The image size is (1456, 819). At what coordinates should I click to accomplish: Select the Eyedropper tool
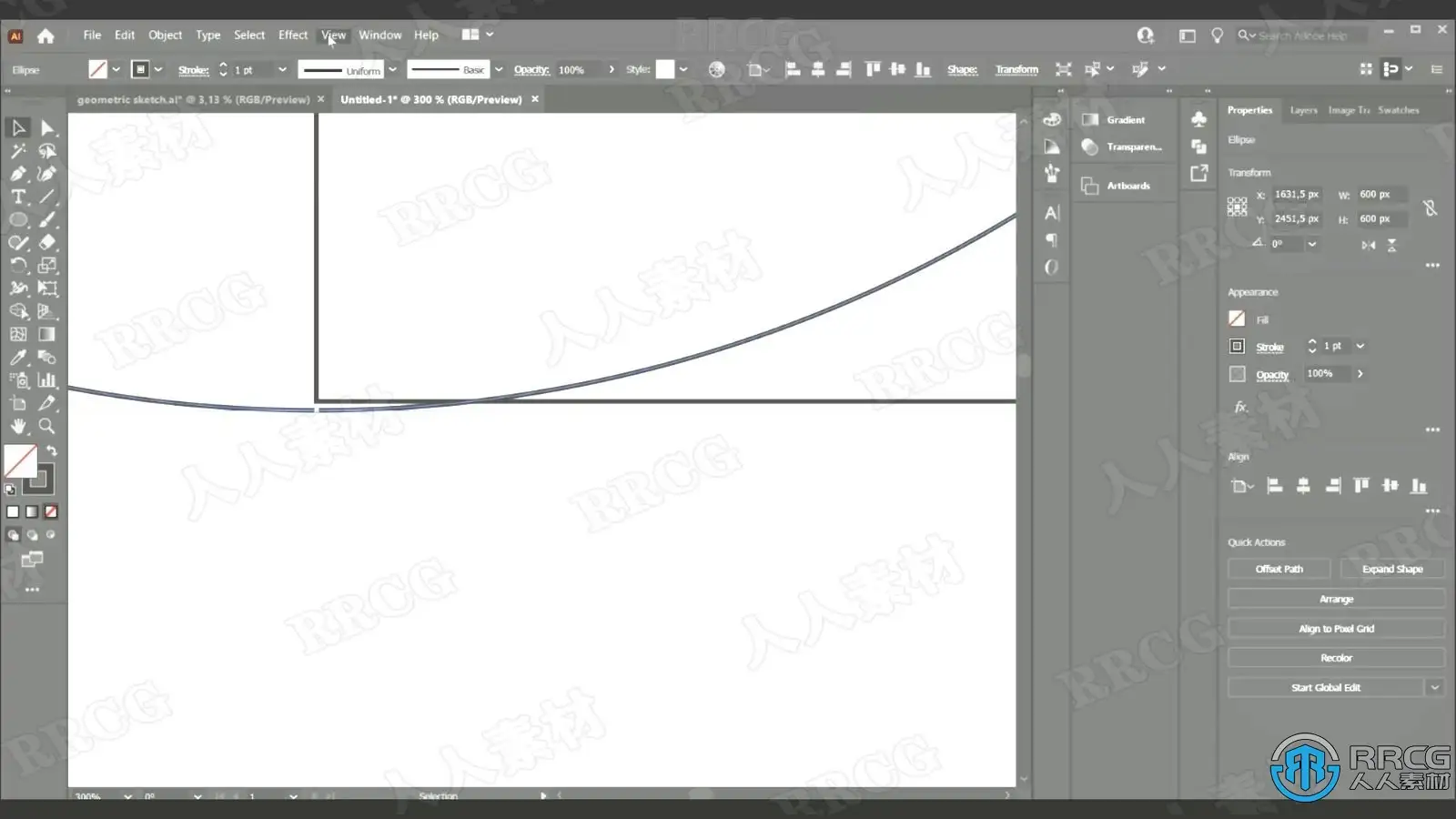pyautogui.click(x=18, y=358)
